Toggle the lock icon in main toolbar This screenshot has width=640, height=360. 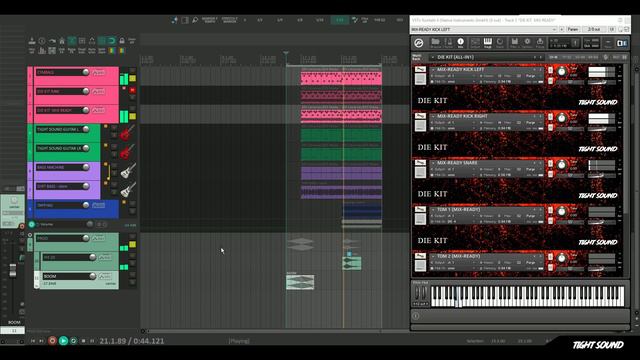coord(122,41)
